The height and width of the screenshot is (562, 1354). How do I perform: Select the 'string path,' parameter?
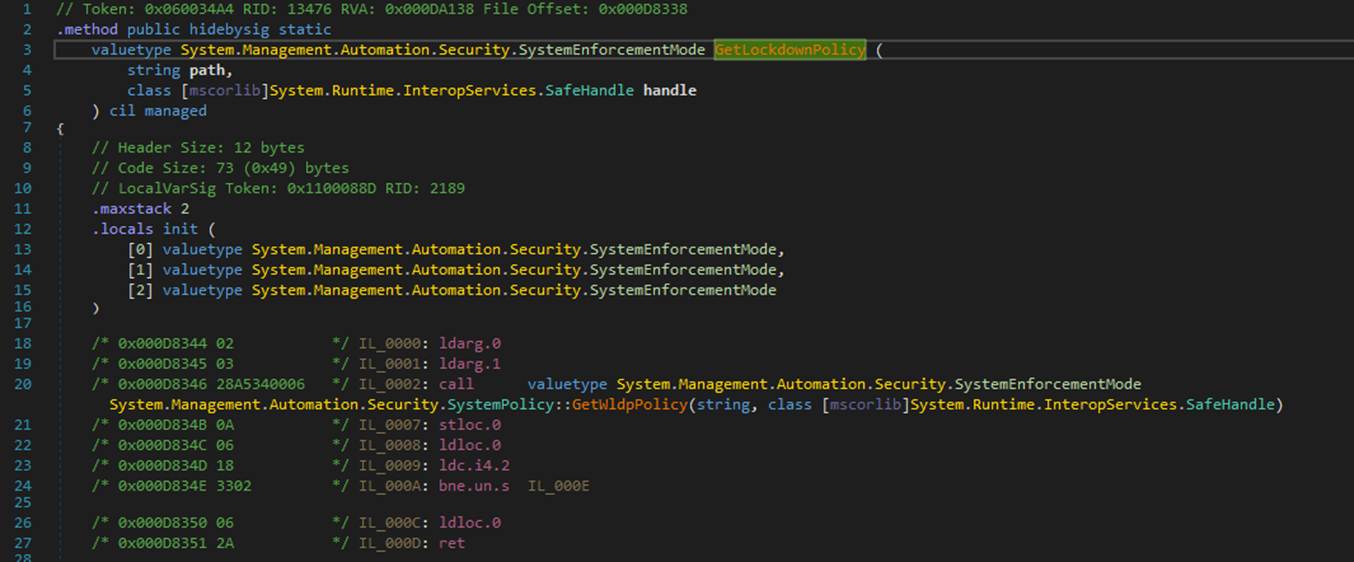180,70
